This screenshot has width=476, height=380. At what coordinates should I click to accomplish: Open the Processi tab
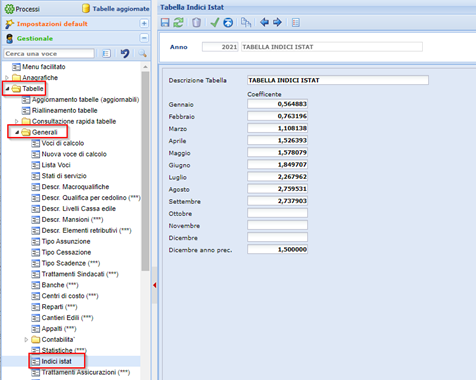pyautogui.click(x=22, y=9)
